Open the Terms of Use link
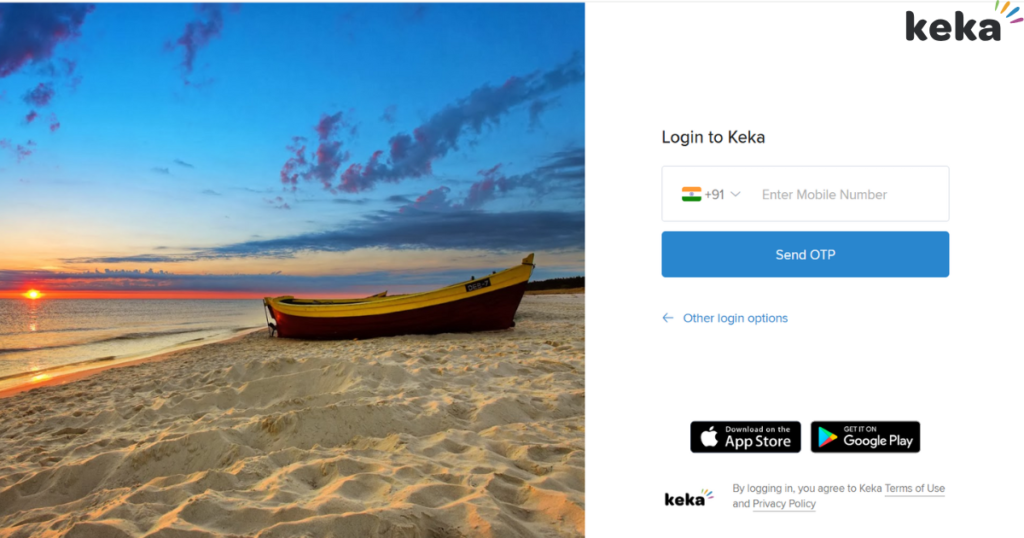The height and width of the screenshot is (538, 1024). 914,488
